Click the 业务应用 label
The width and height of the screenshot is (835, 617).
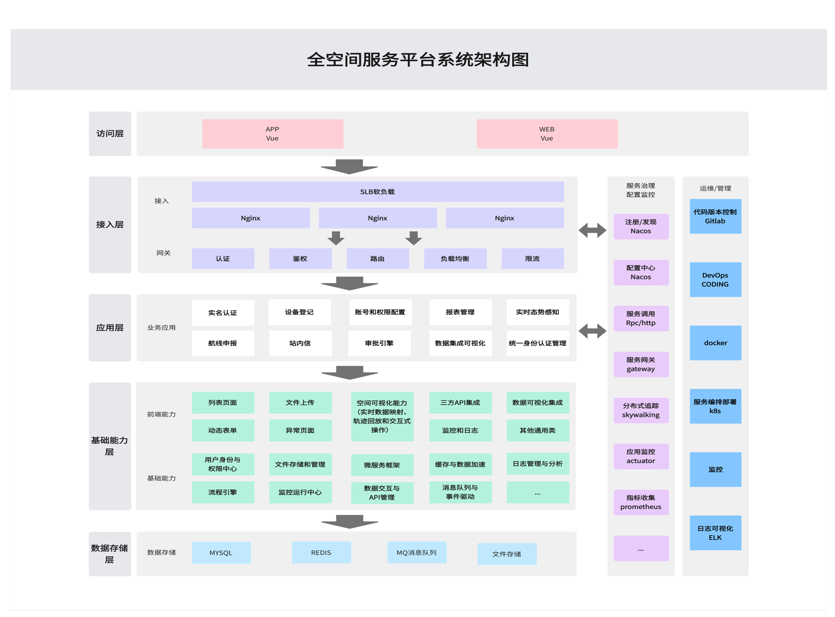pyautogui.click(x=161, y=327)
